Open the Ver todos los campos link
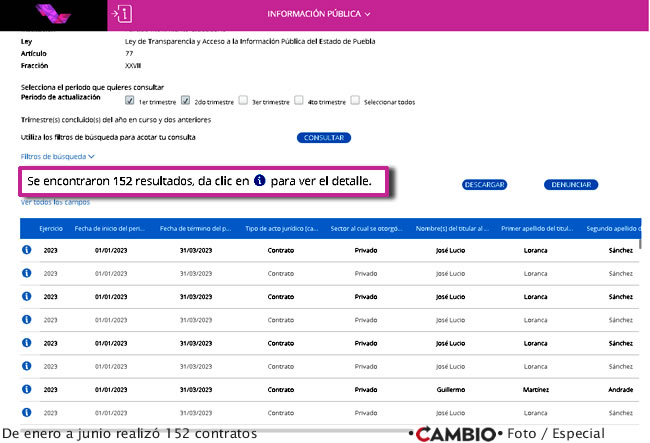Viewport: 650px width, 443px height. click(55, 202)
